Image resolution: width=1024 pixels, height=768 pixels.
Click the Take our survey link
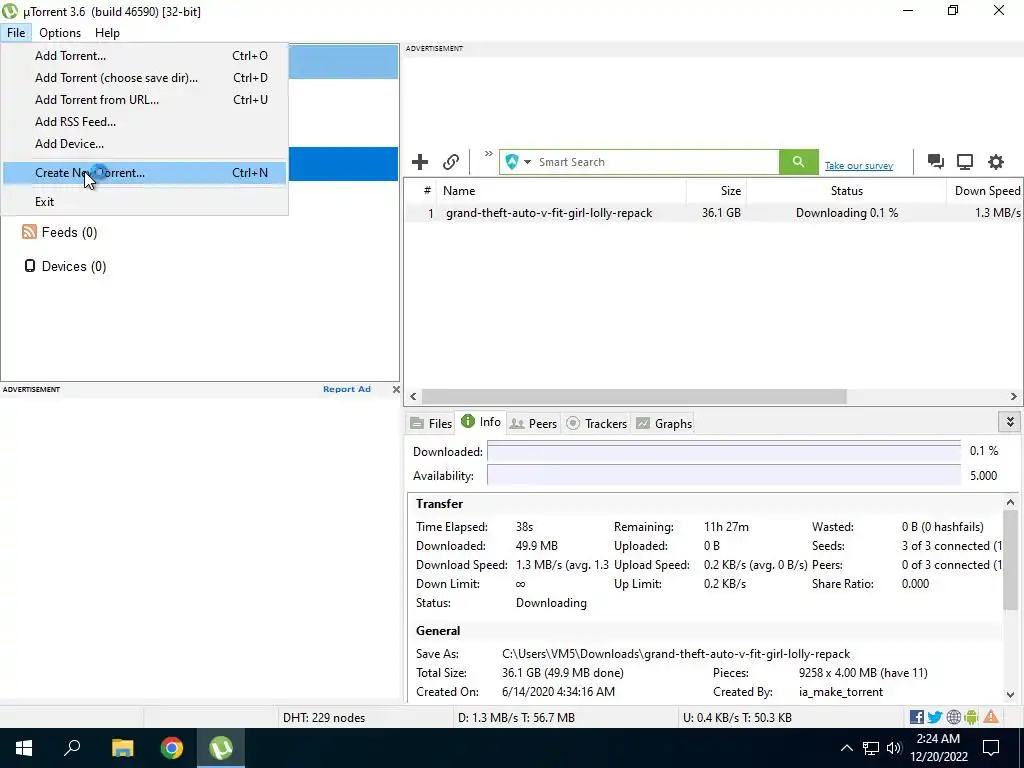(x=859, y=166)
